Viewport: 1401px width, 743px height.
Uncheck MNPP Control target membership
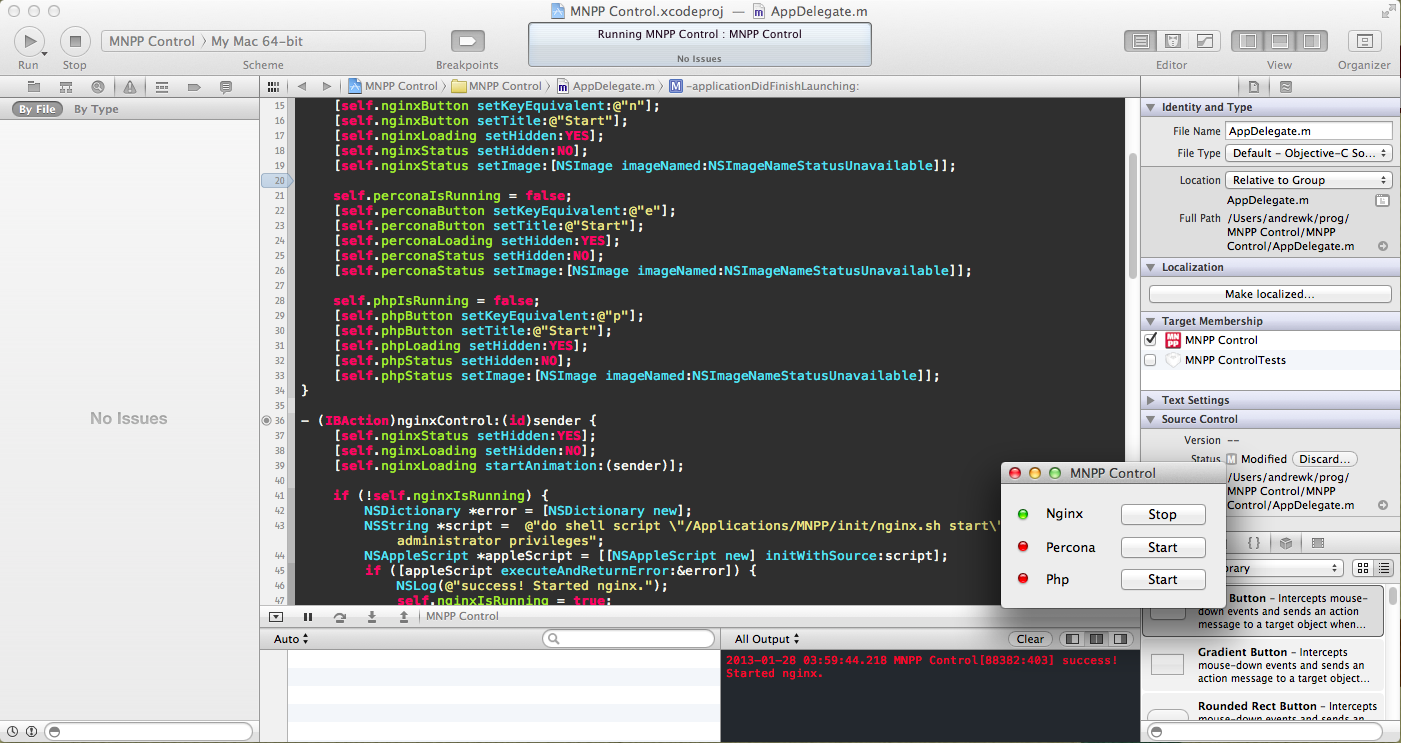[1150, 340]
